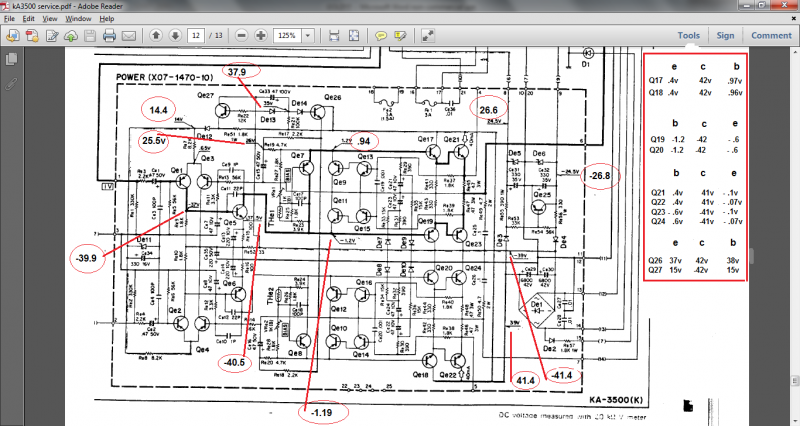
Task: Click the Adobe Reader title bar icon
Action: [x=7, y=6]
